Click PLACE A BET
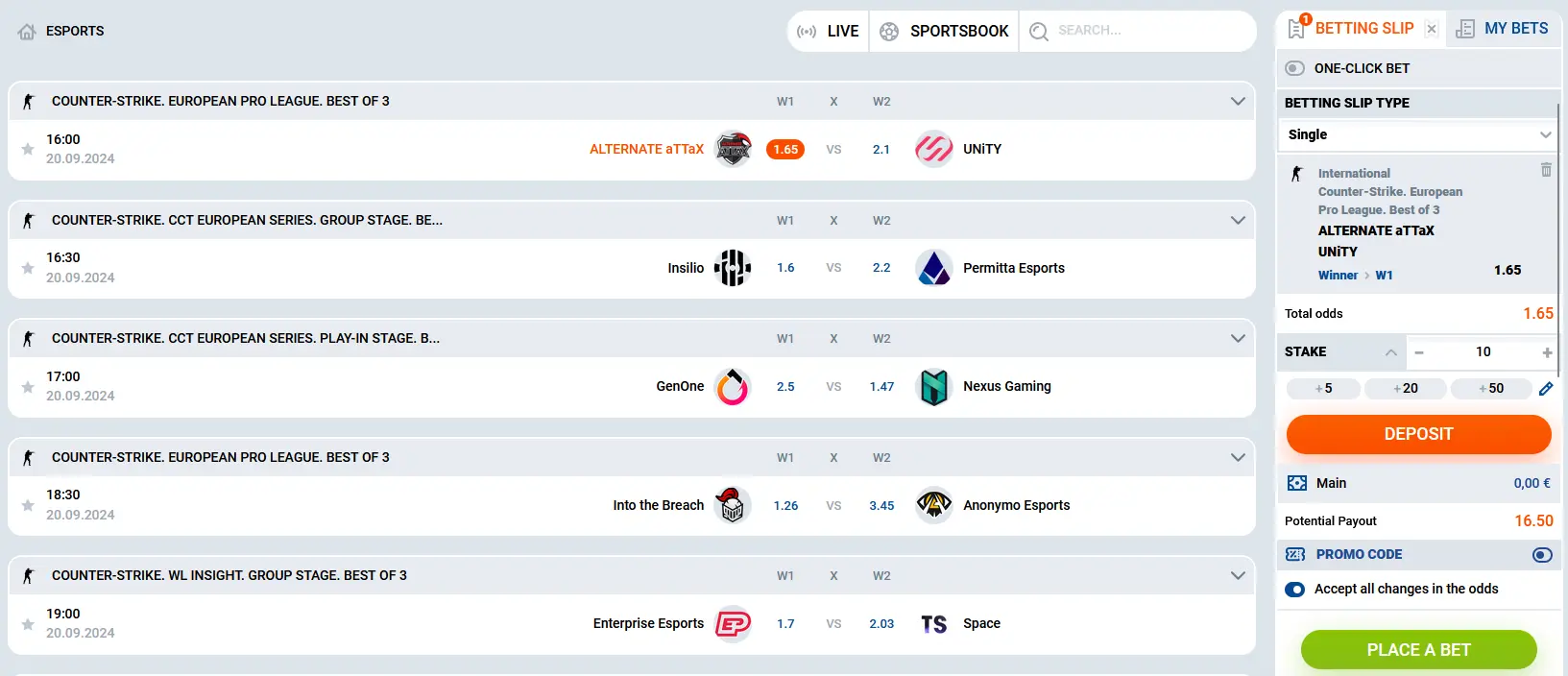This screenshot has height=676, width=1568. click(x=1418, y=649)
